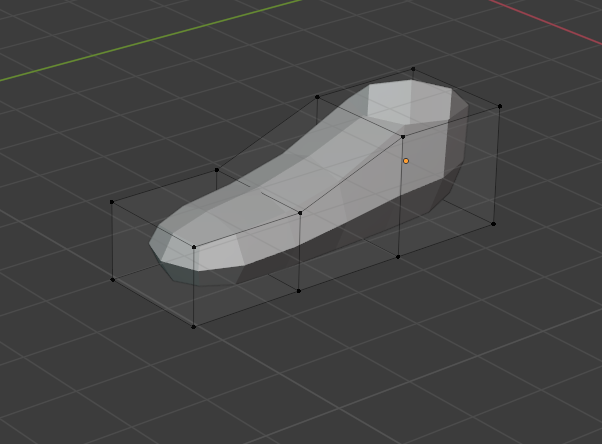Click the orange object origin dot
Image resolution: width=602 pixels, height=444 pixels.
click(406, 161)
